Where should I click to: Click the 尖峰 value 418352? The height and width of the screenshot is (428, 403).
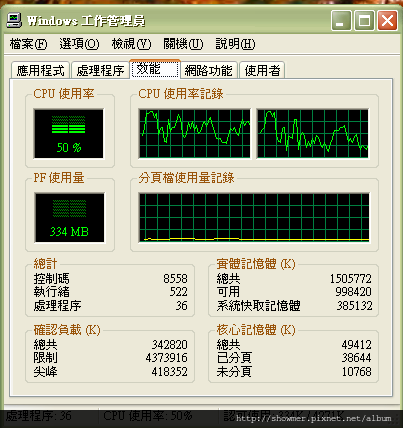coord(170,371)
